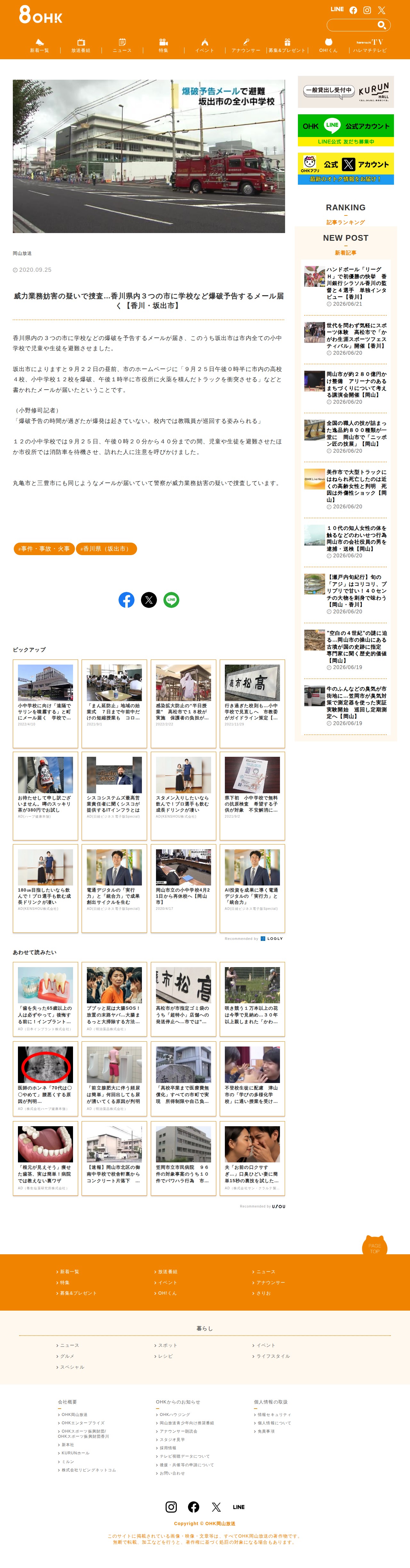Open the 募集&プレゼント nav item in the header
Screen dimensions: 410x1568
tap(287, 46)
